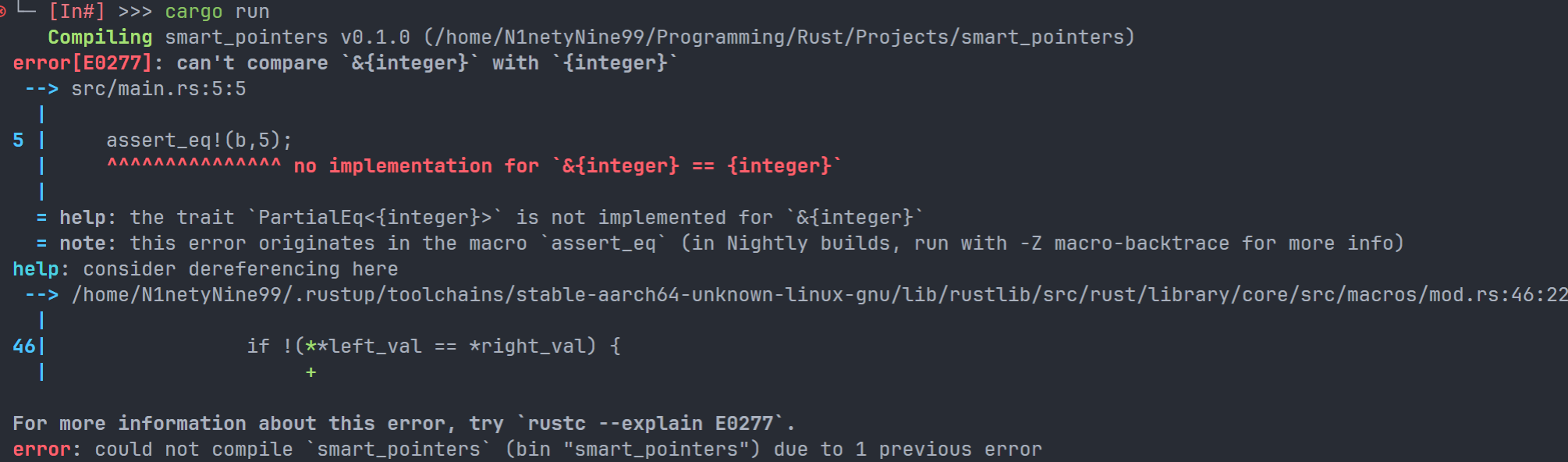The width and height of the screenshot is (1568, 462).
Task: Click line number 5 in gutter
Action: [18, 140]
